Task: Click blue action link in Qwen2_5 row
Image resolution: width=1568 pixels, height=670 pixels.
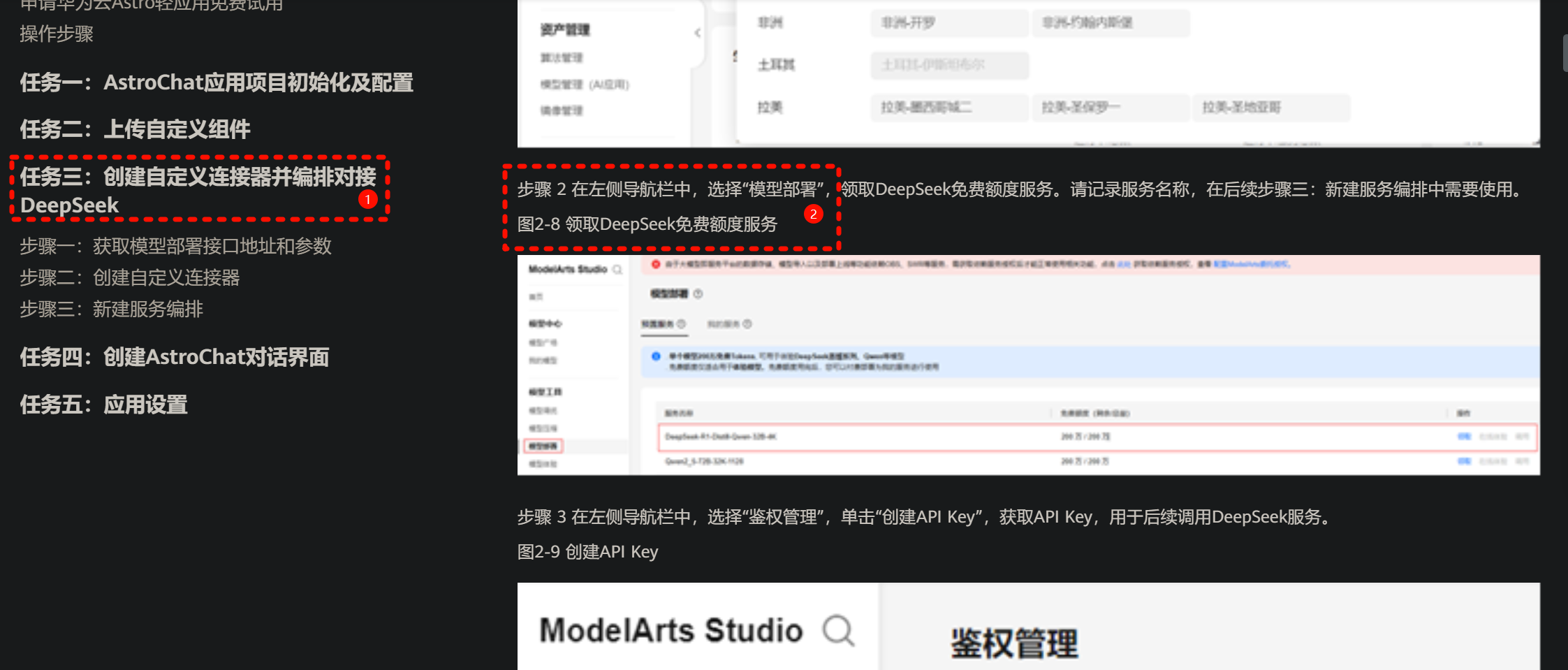Action: pos(1464,461)
